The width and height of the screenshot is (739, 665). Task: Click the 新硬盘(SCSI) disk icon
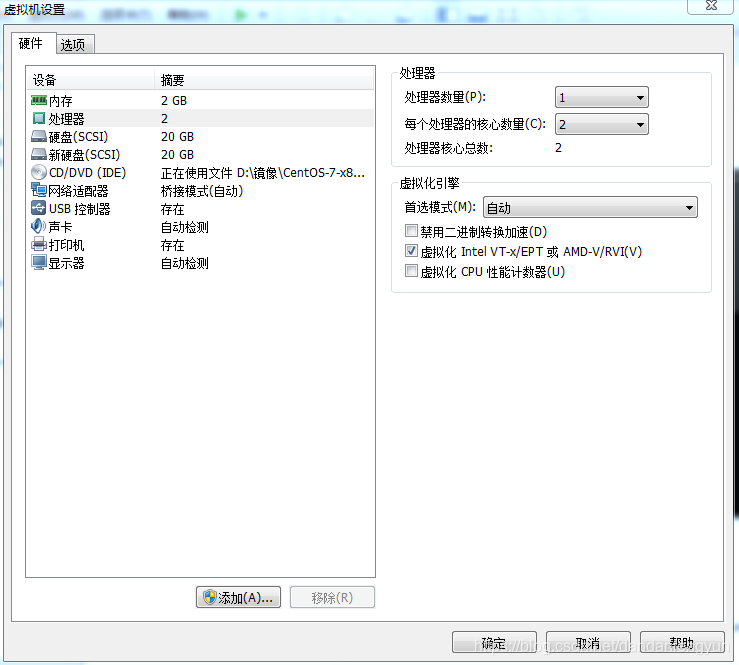pos(39,155)
